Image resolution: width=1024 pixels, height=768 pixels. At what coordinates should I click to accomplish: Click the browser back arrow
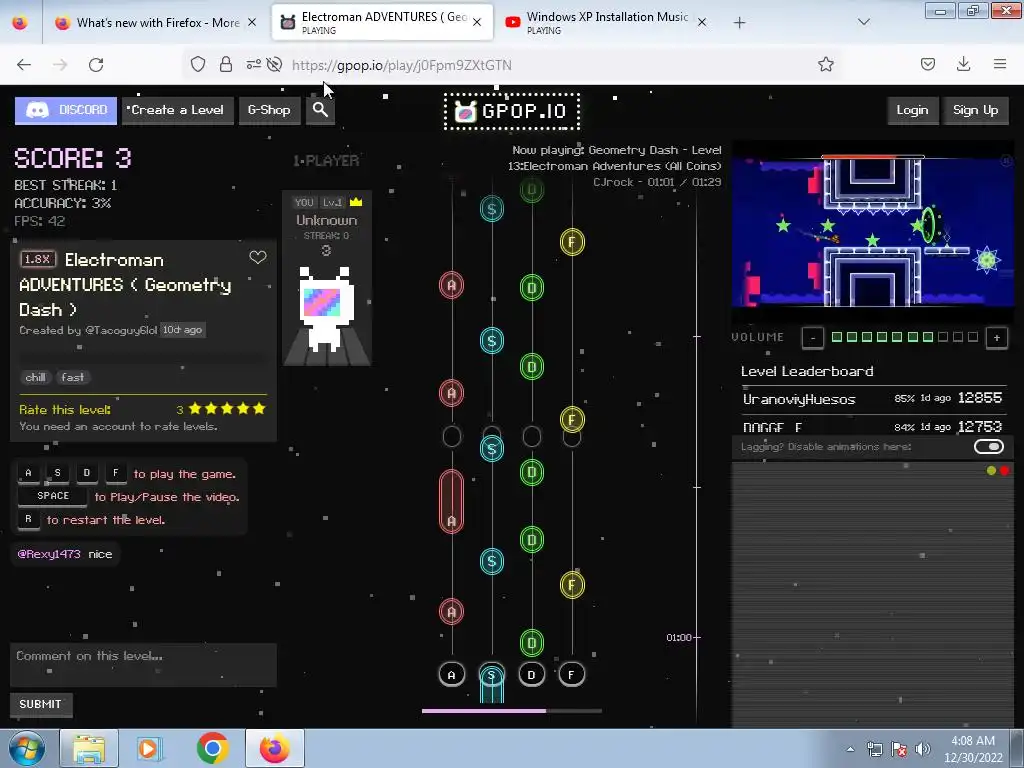[x=24, y=64]
